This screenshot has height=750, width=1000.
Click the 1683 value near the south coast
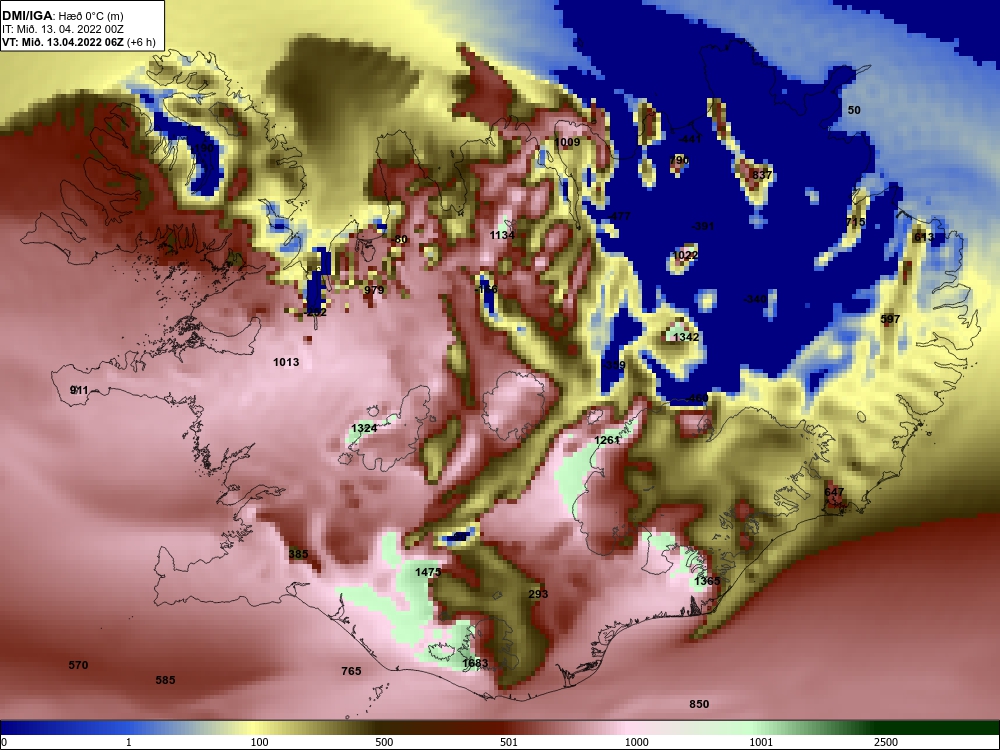[474, 663]
